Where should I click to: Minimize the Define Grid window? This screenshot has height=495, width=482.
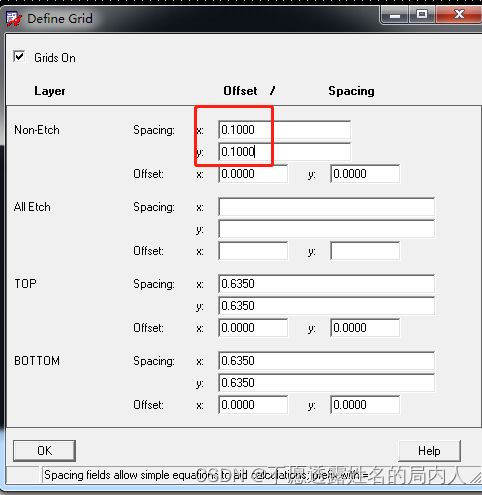(x=395, y=15)
